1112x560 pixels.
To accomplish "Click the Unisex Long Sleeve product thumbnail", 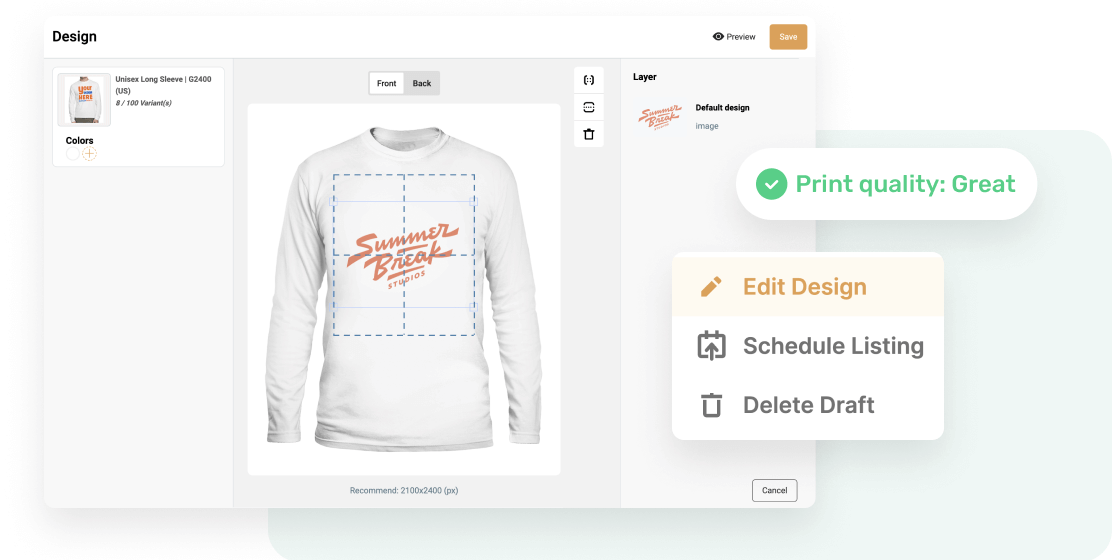I will click(x=84, y=100).
